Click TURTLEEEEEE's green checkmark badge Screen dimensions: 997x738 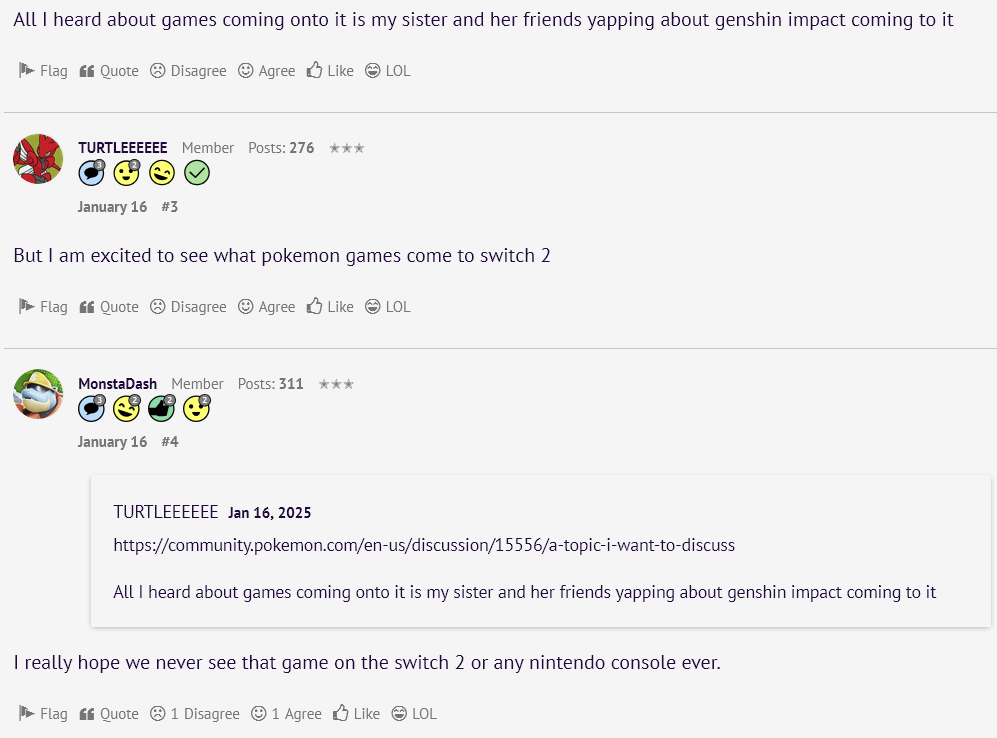click(197, 173)
